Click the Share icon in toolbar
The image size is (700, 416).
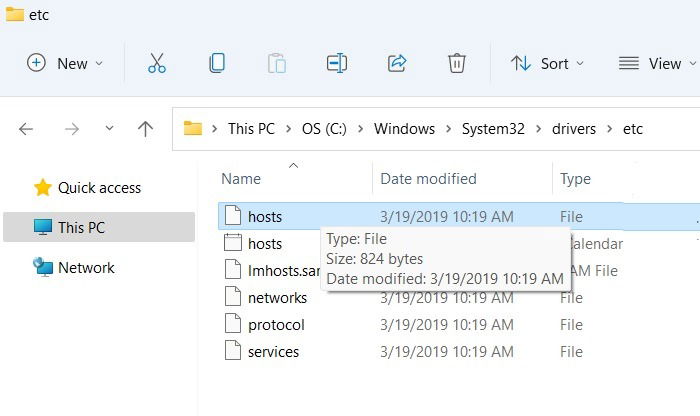397,63
